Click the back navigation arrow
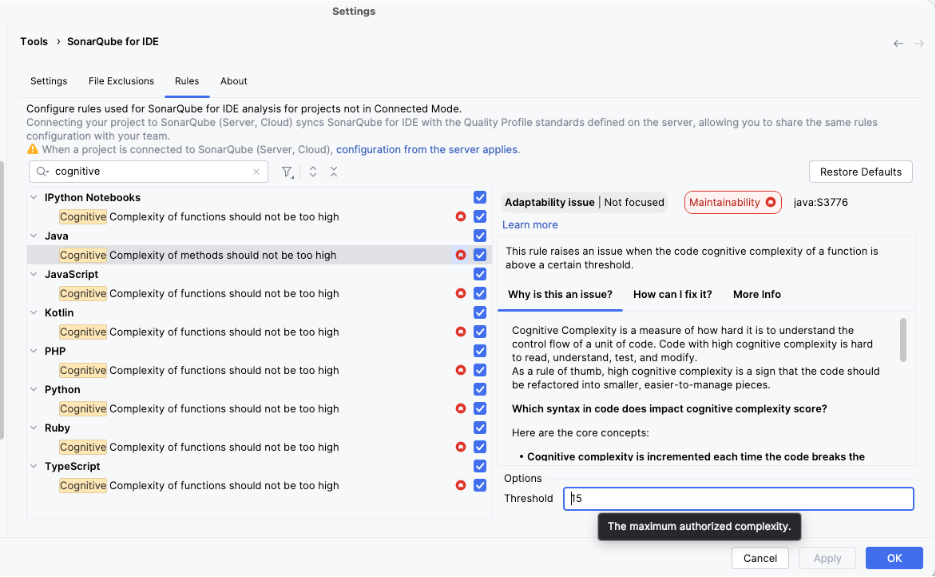The image size is (935, 577). click(898, 43)
